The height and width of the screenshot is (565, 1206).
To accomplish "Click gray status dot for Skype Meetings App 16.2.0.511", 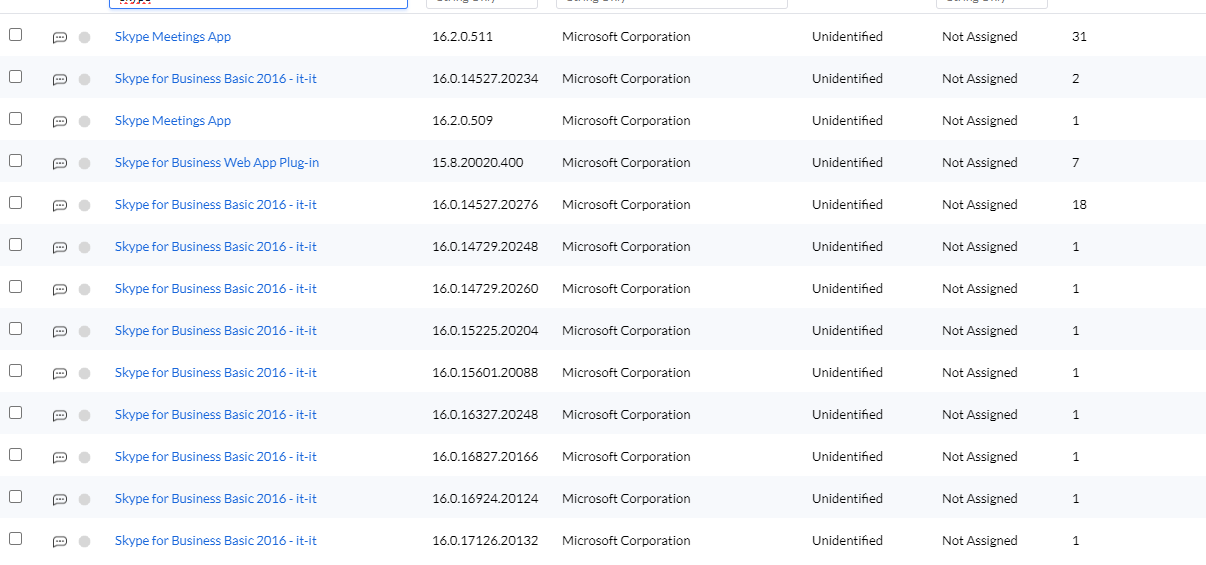I will 84,37.
